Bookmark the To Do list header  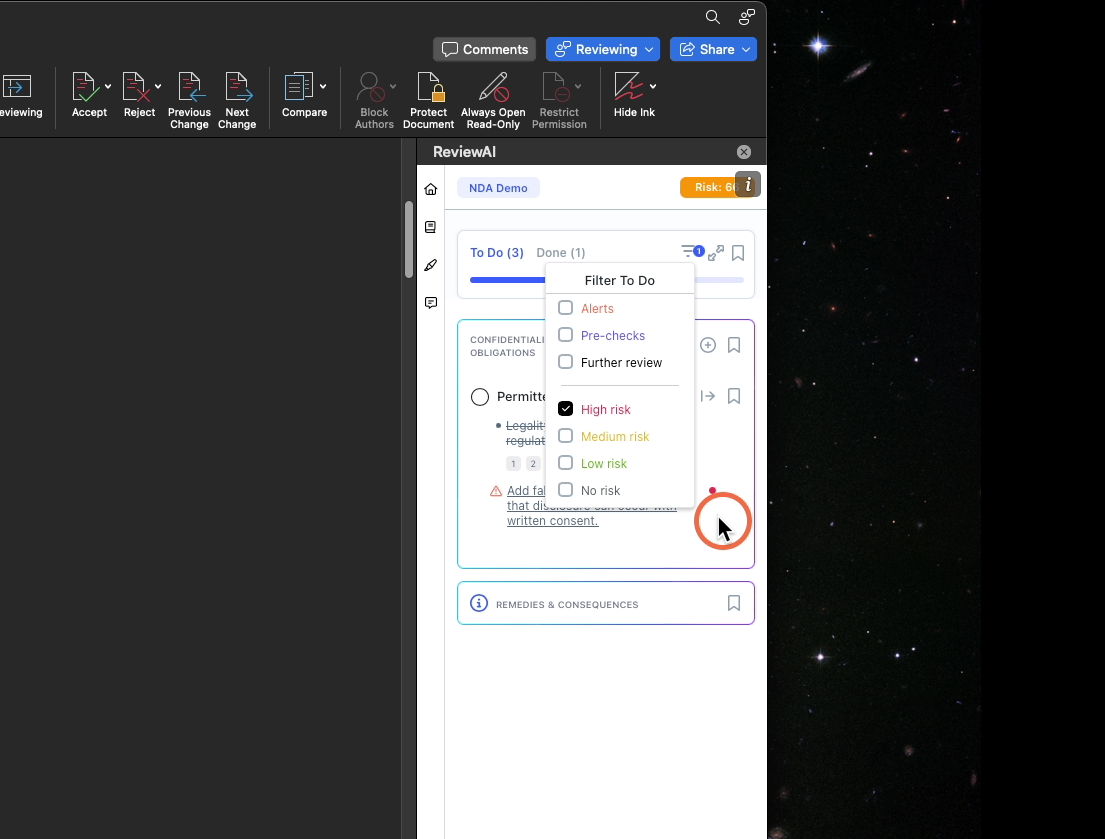point(738,253)
